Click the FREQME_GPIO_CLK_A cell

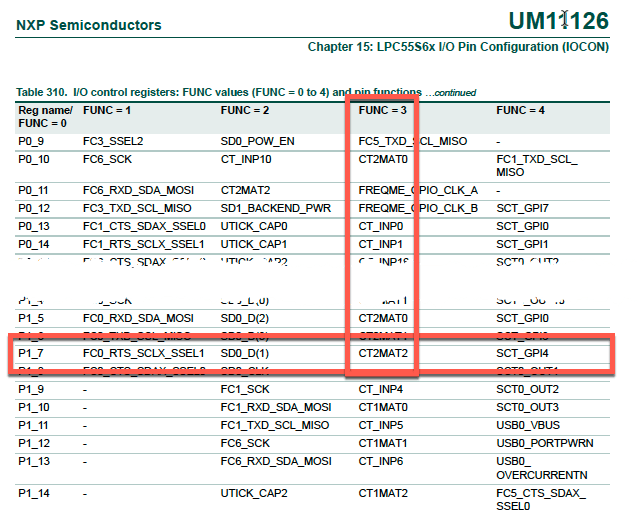click(x=418, y=189)
